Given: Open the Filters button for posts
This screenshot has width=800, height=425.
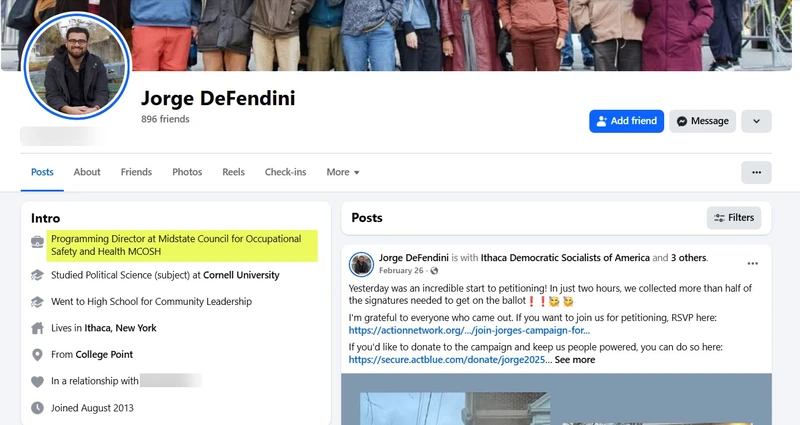Looking at the screenshot, I should [x=734, y=218].
